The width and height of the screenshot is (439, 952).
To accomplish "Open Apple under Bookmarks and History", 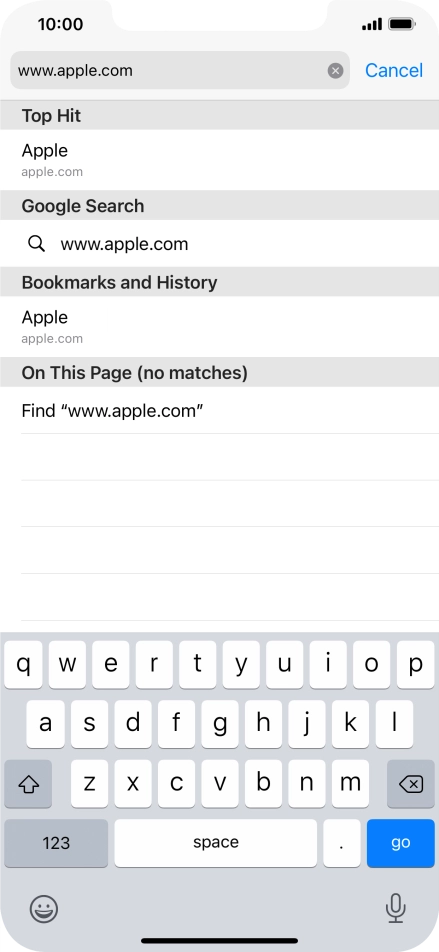I will (x=219, y=327).
